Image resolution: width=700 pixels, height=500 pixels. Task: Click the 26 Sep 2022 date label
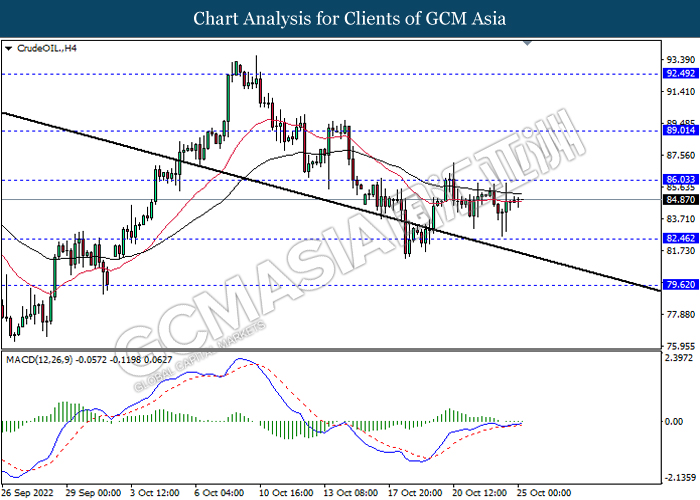[x=28, y=493]
